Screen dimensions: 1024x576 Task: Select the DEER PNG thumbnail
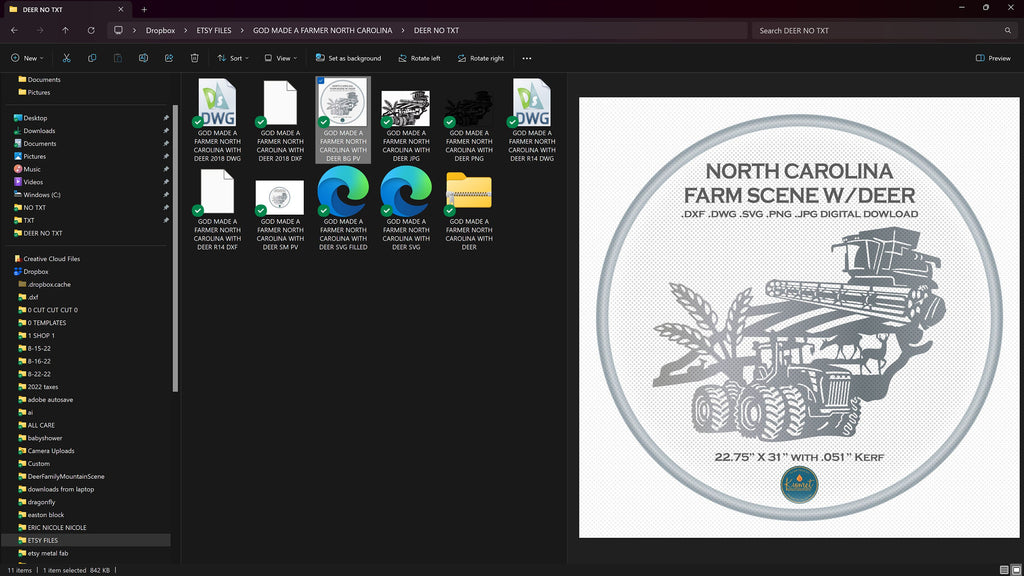coord(469,120)
